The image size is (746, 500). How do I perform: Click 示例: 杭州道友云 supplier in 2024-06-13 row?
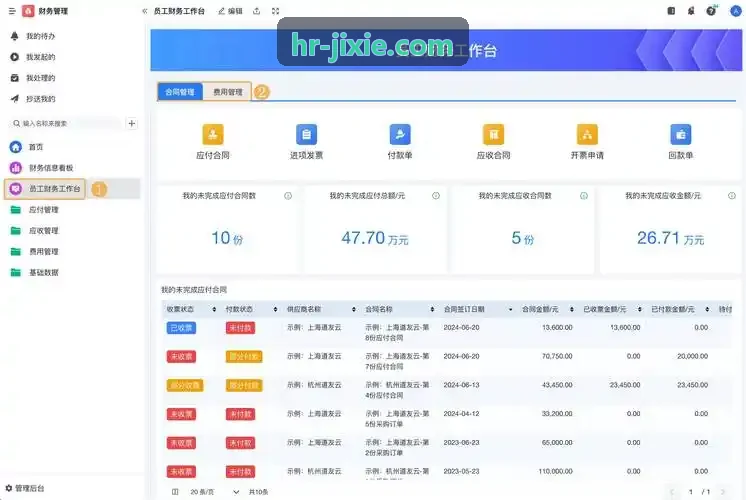click(314, 385)
